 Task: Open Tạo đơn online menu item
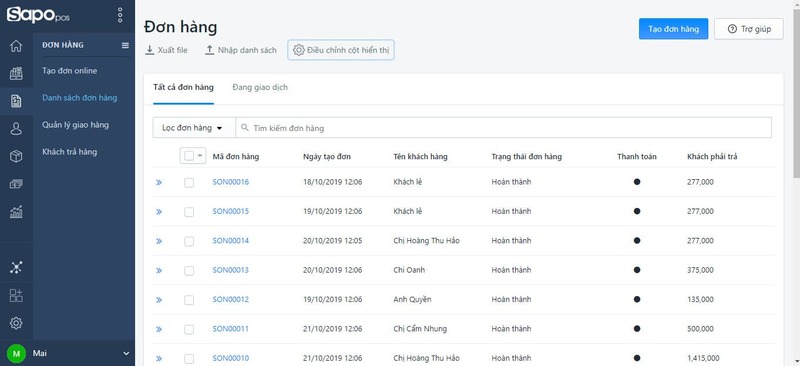(x=69, y=70)
